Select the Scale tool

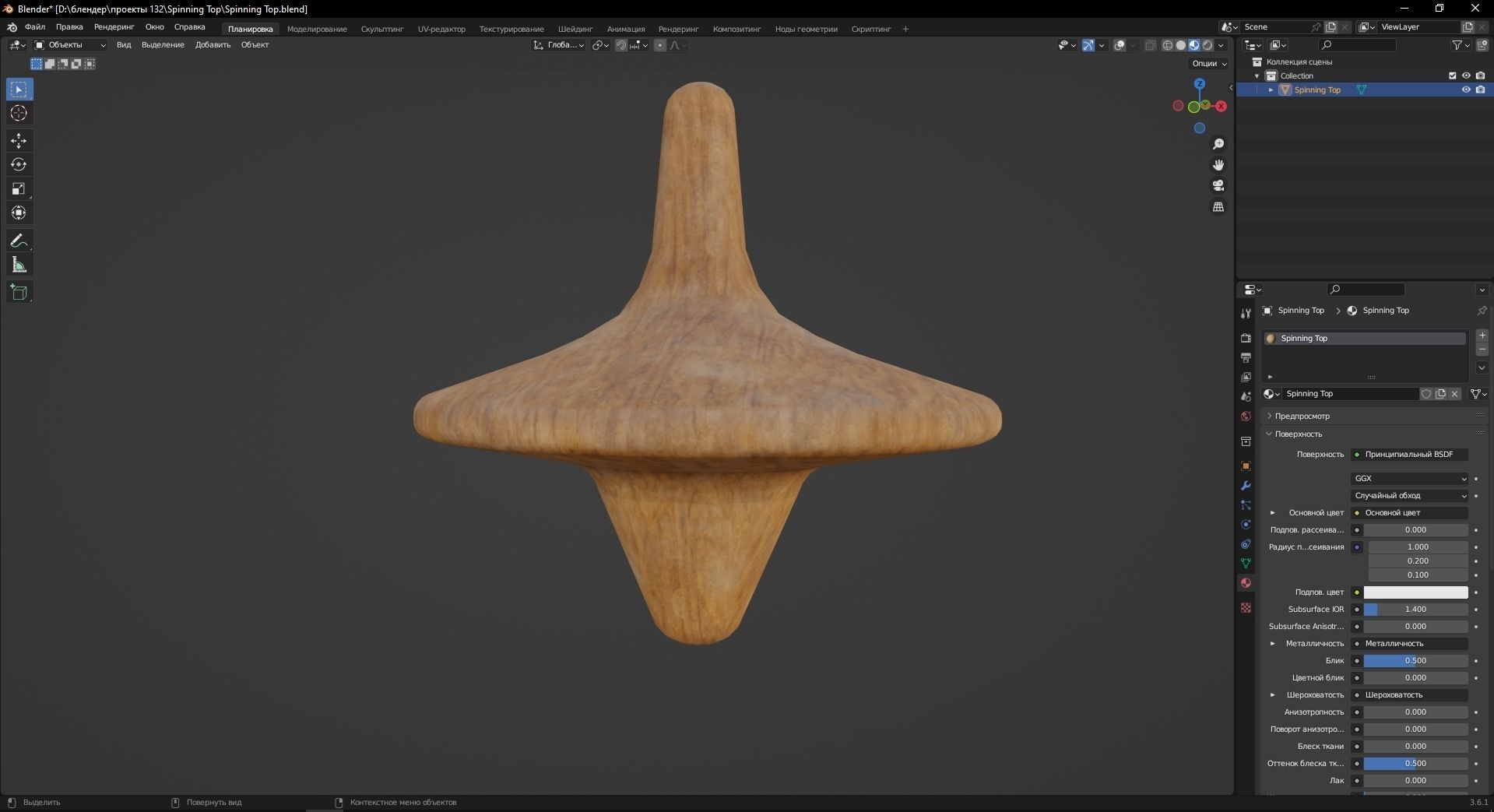pyautogui.click(x=18, y=188)
